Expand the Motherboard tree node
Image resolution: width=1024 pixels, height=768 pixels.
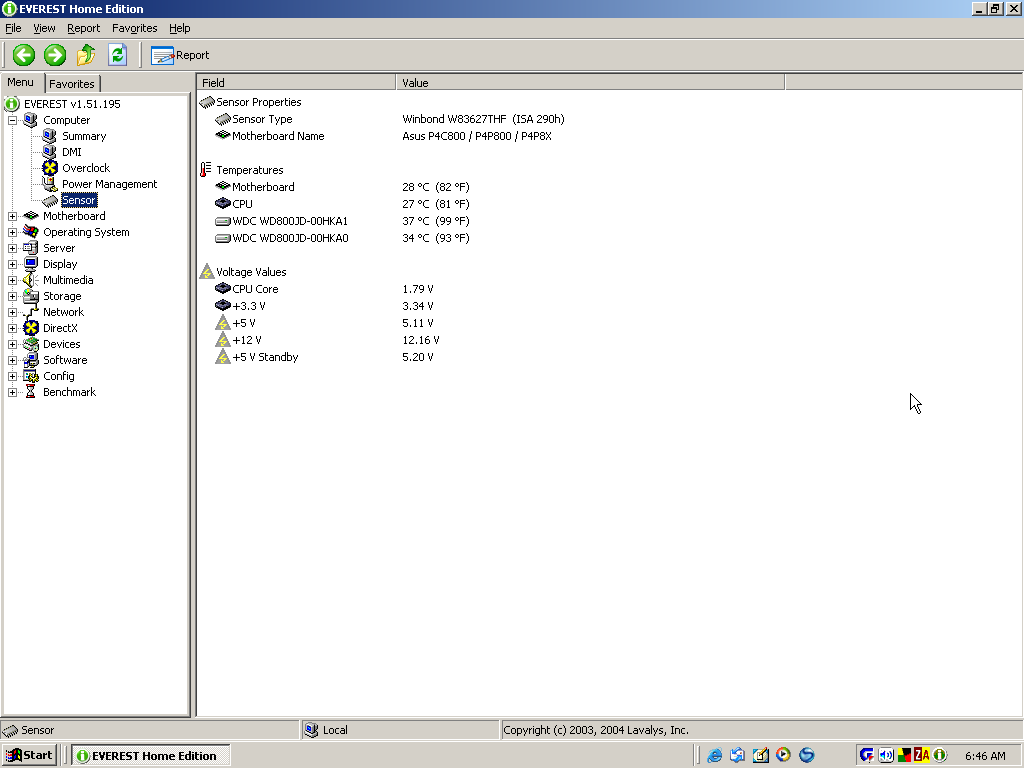tap(12, 216)
